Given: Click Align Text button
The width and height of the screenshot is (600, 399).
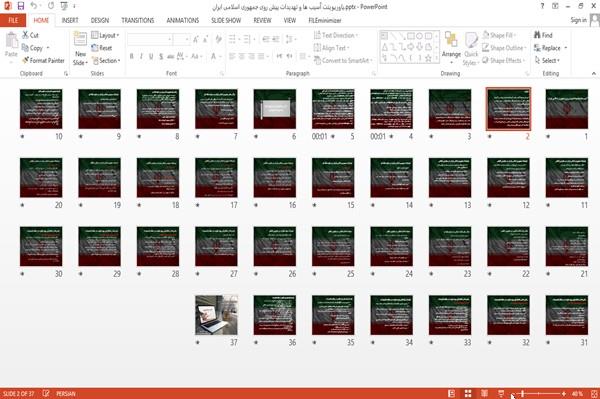Looking at the screenshot, I should 331,48.
